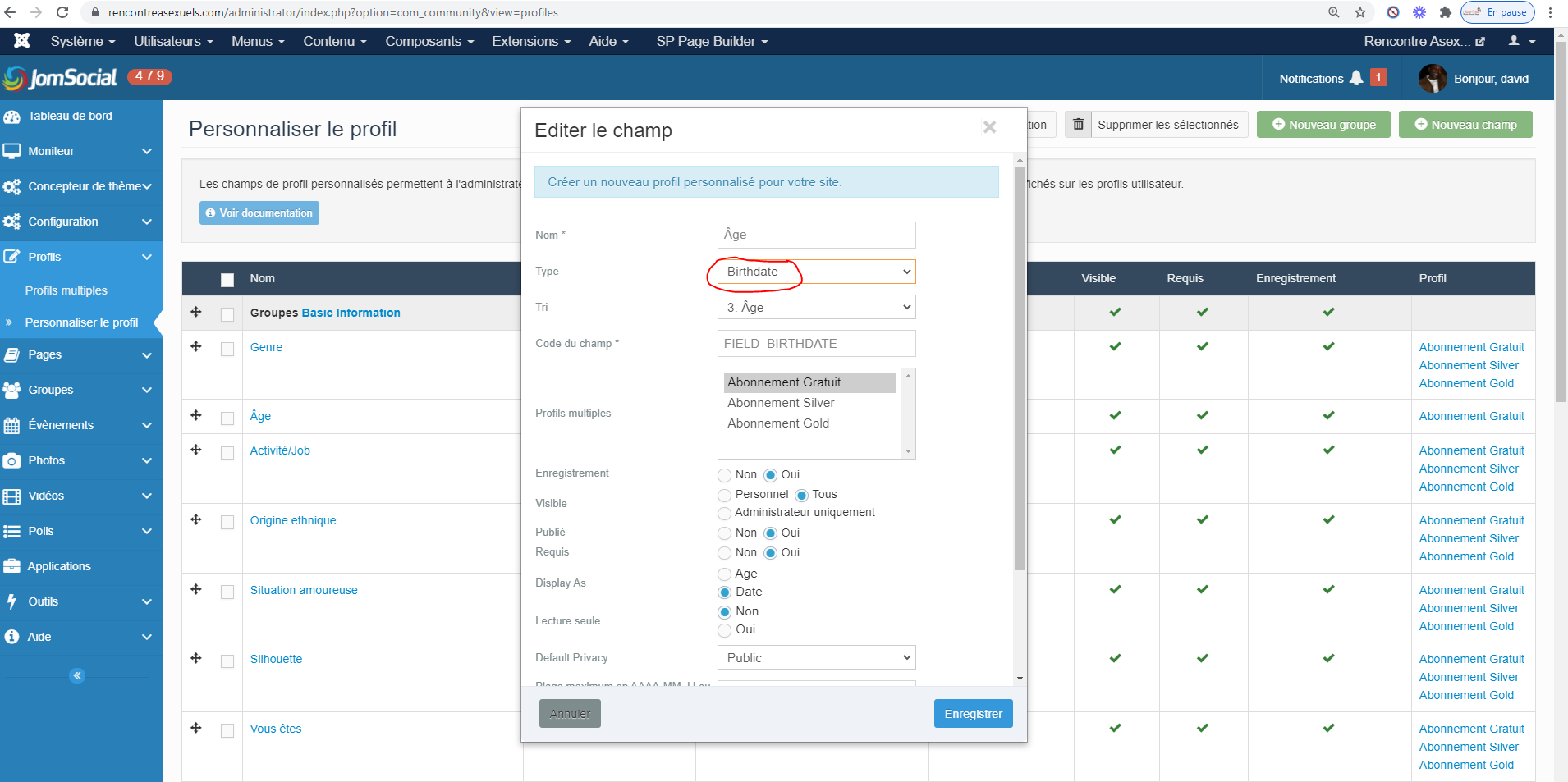
Task: Collapse the sidebar with double-arrow icon
Action: [x=77, y=676]
